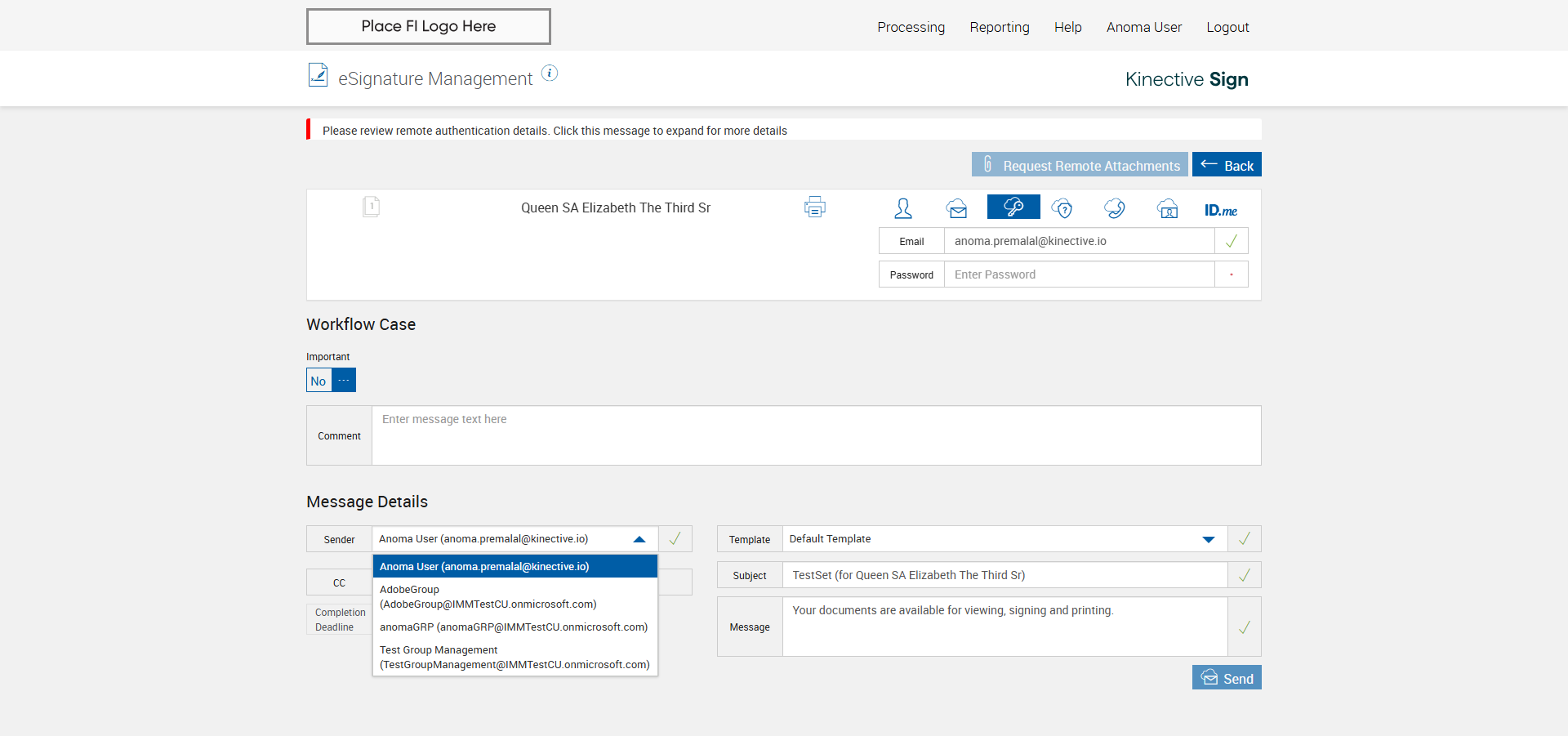Image resolution: width=1568 pixels, height=736 pixels.
Task: Pick anomaGRP as the sender
Action: click(514, 627)
